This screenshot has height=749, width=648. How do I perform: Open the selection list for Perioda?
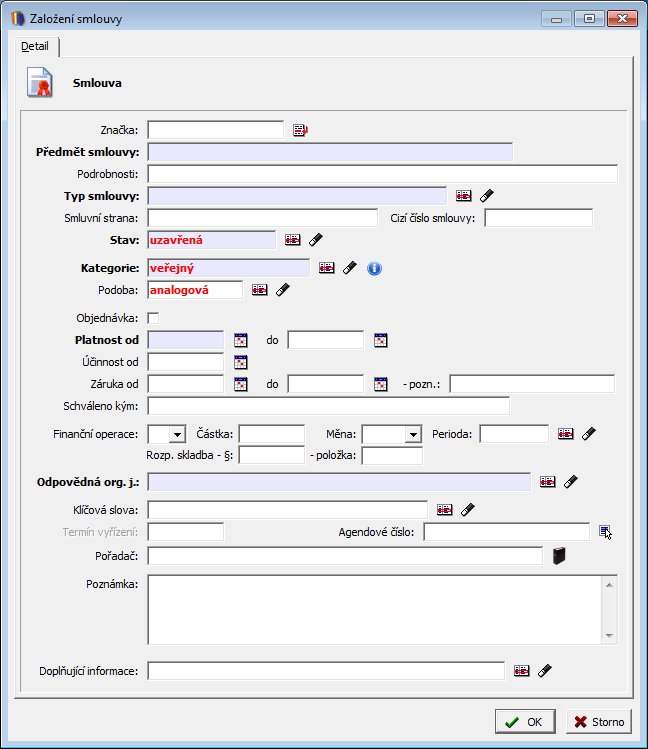565,434
